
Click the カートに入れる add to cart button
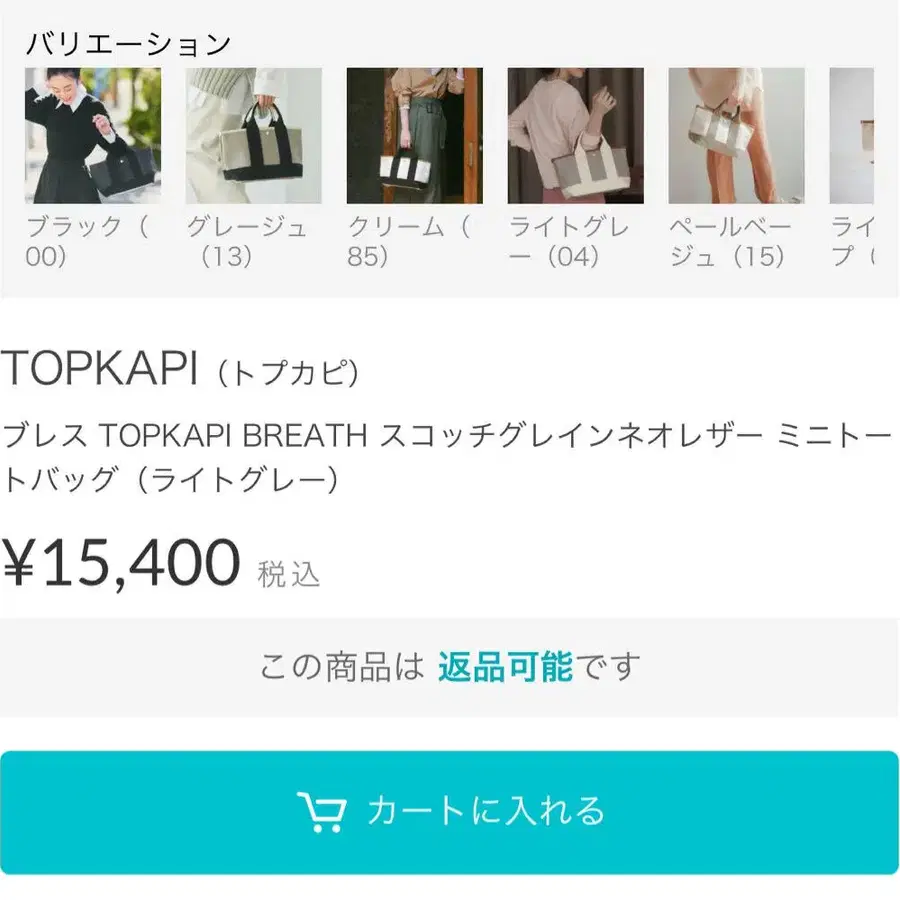(449, 812)
